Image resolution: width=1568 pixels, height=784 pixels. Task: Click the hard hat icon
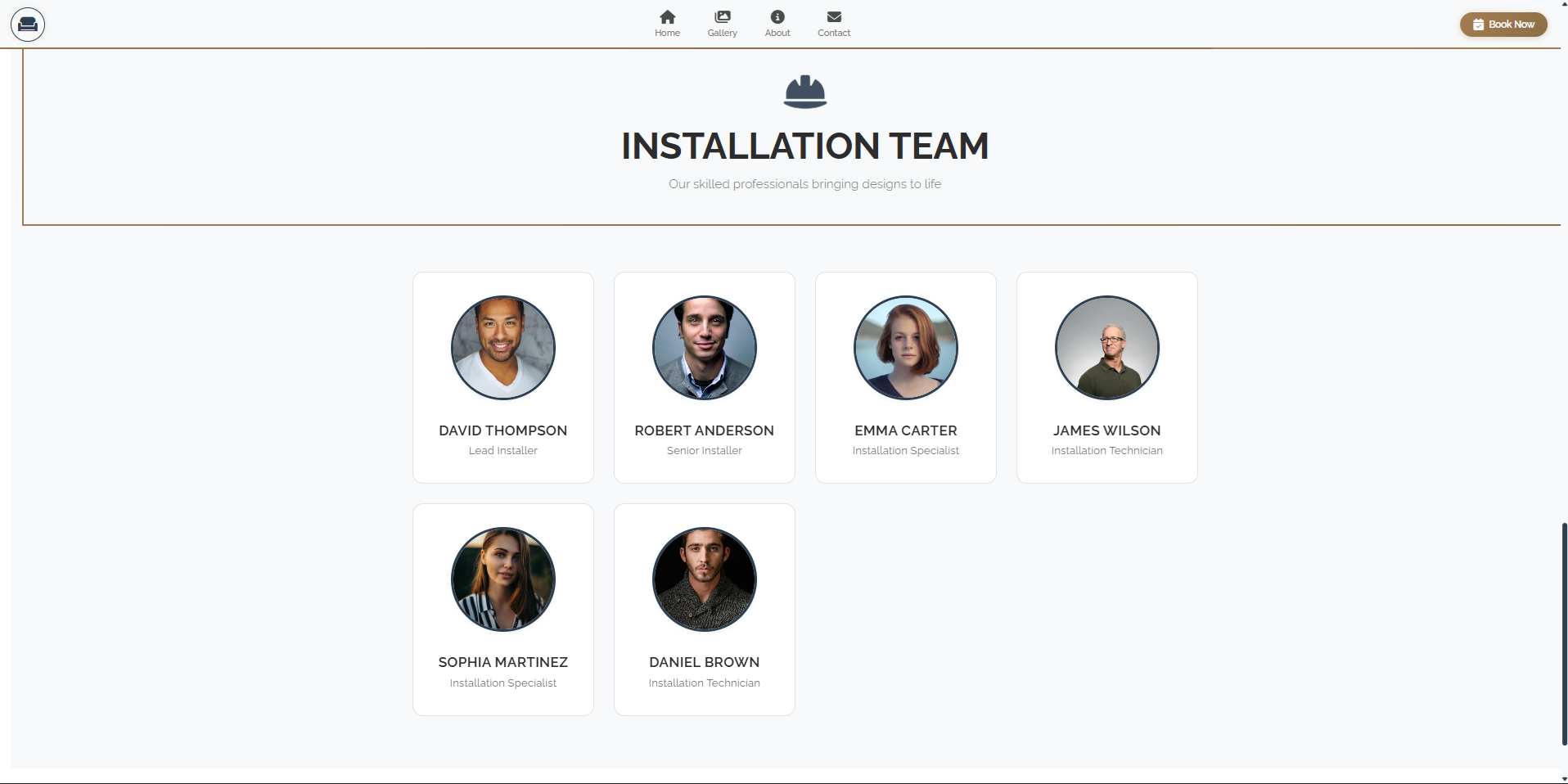tap(805, 92)
